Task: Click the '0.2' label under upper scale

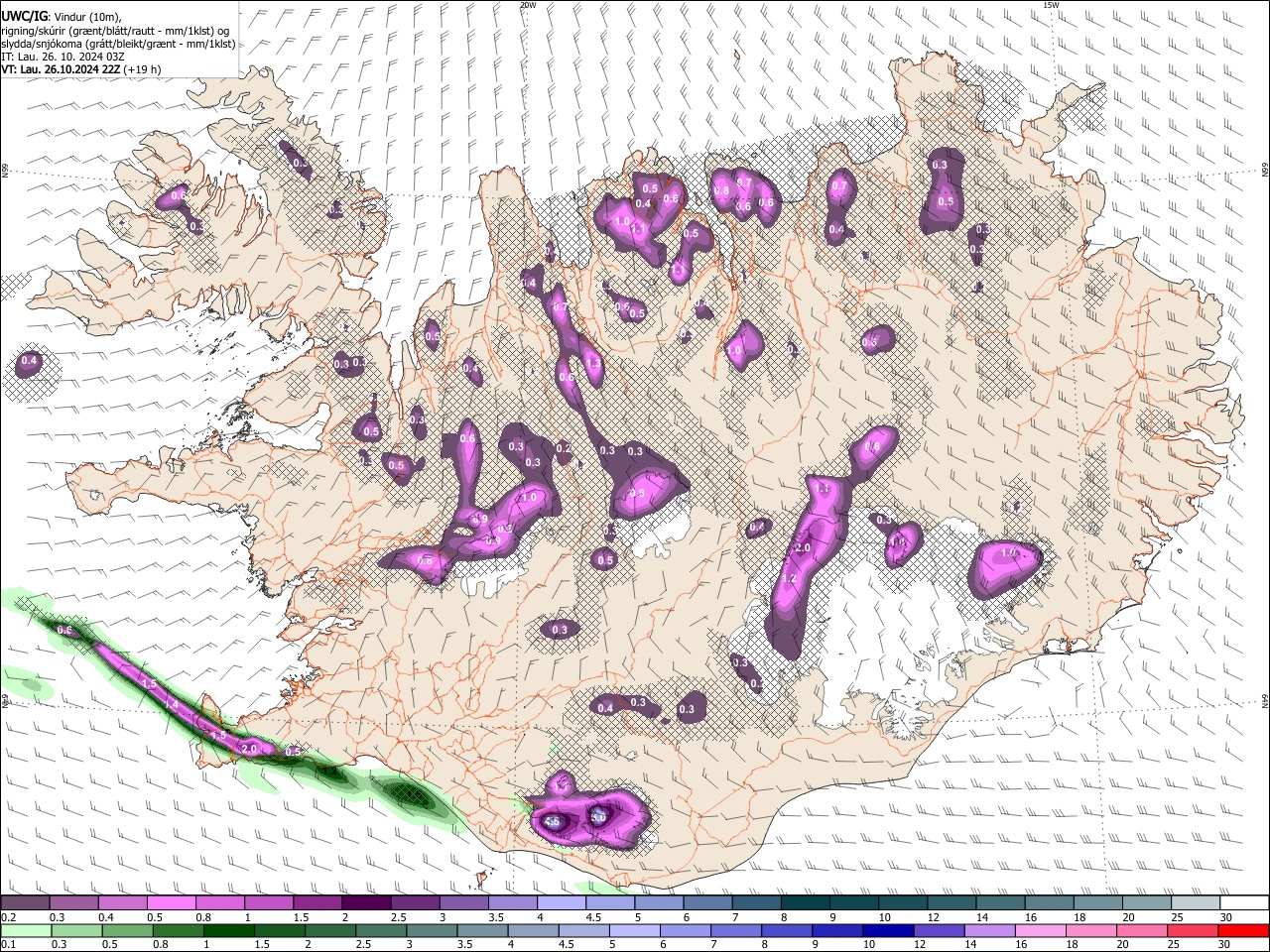Action: pos(7,917)
